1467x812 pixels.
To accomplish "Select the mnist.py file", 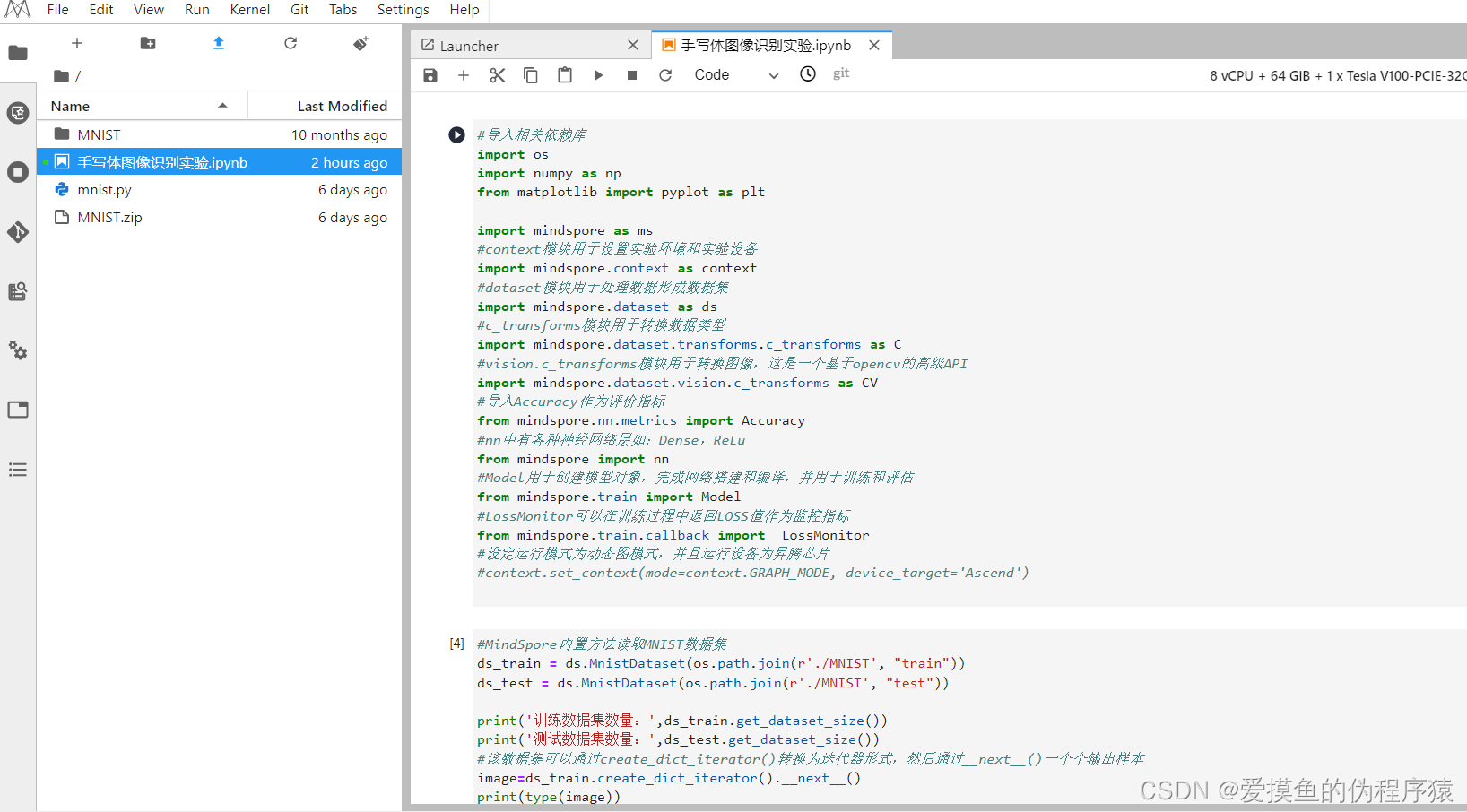I will (x=220, y=190).
